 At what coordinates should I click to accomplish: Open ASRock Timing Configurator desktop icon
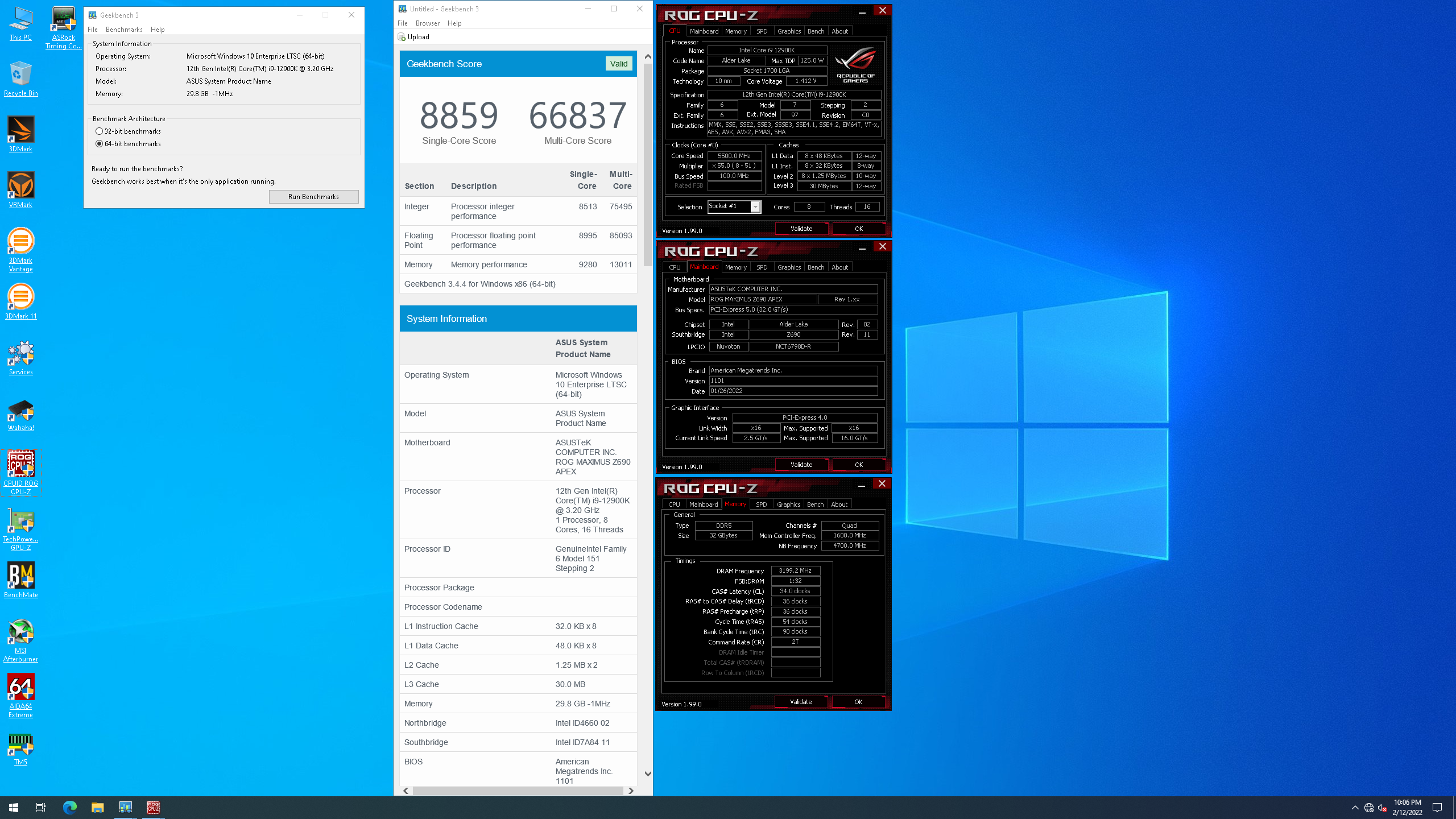coord(63,27)
